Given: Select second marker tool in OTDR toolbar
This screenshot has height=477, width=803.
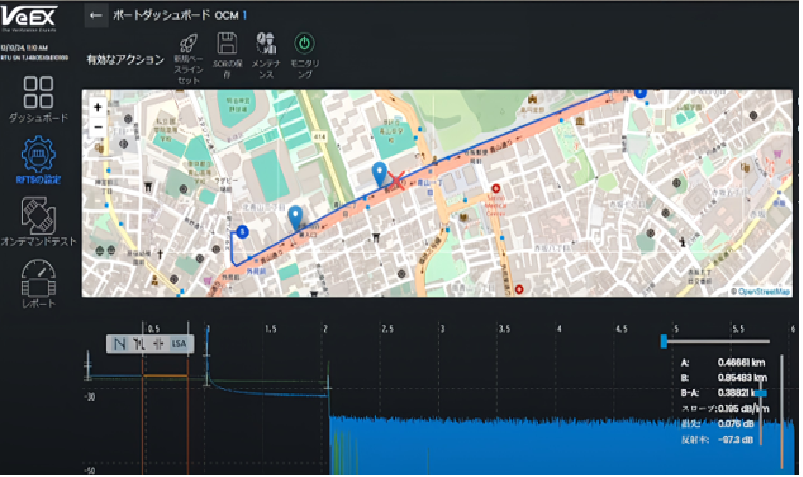Looking at the screenshot, I should pos(138,344).
